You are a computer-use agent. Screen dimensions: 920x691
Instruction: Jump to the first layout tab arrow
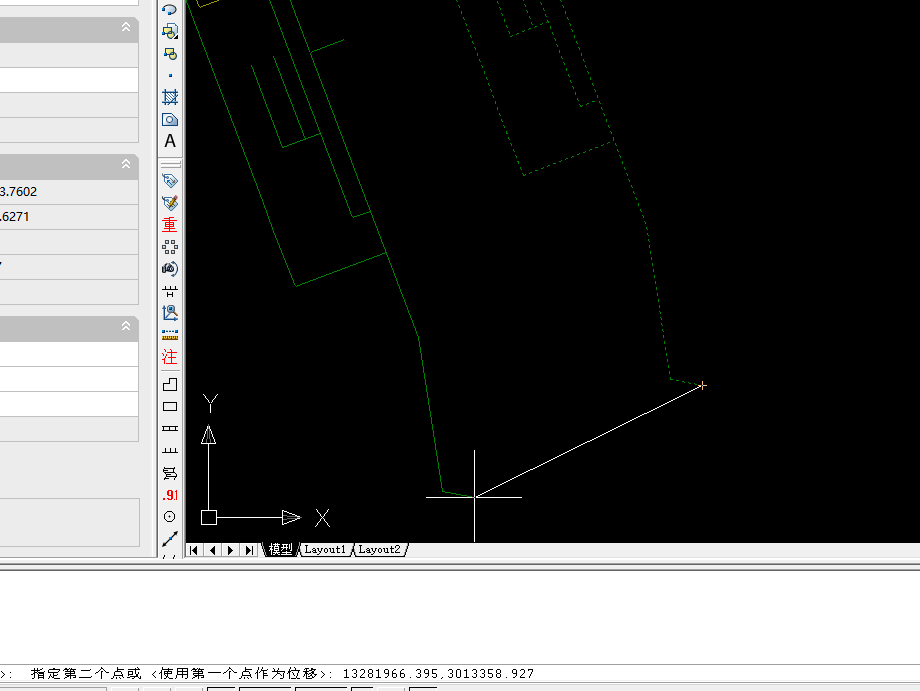click(194, 550)
